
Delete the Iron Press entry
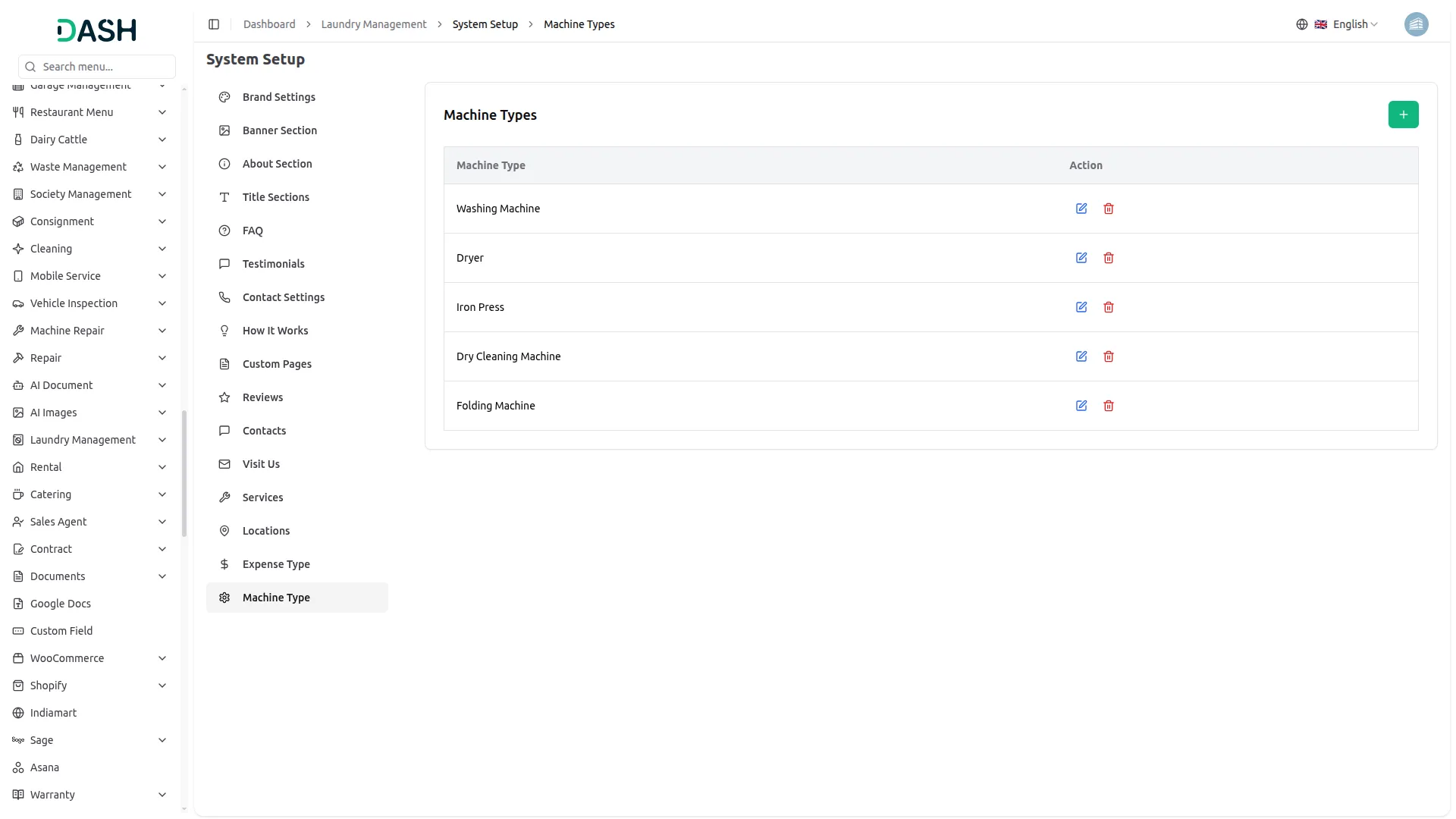click(x=1109, y=307)
